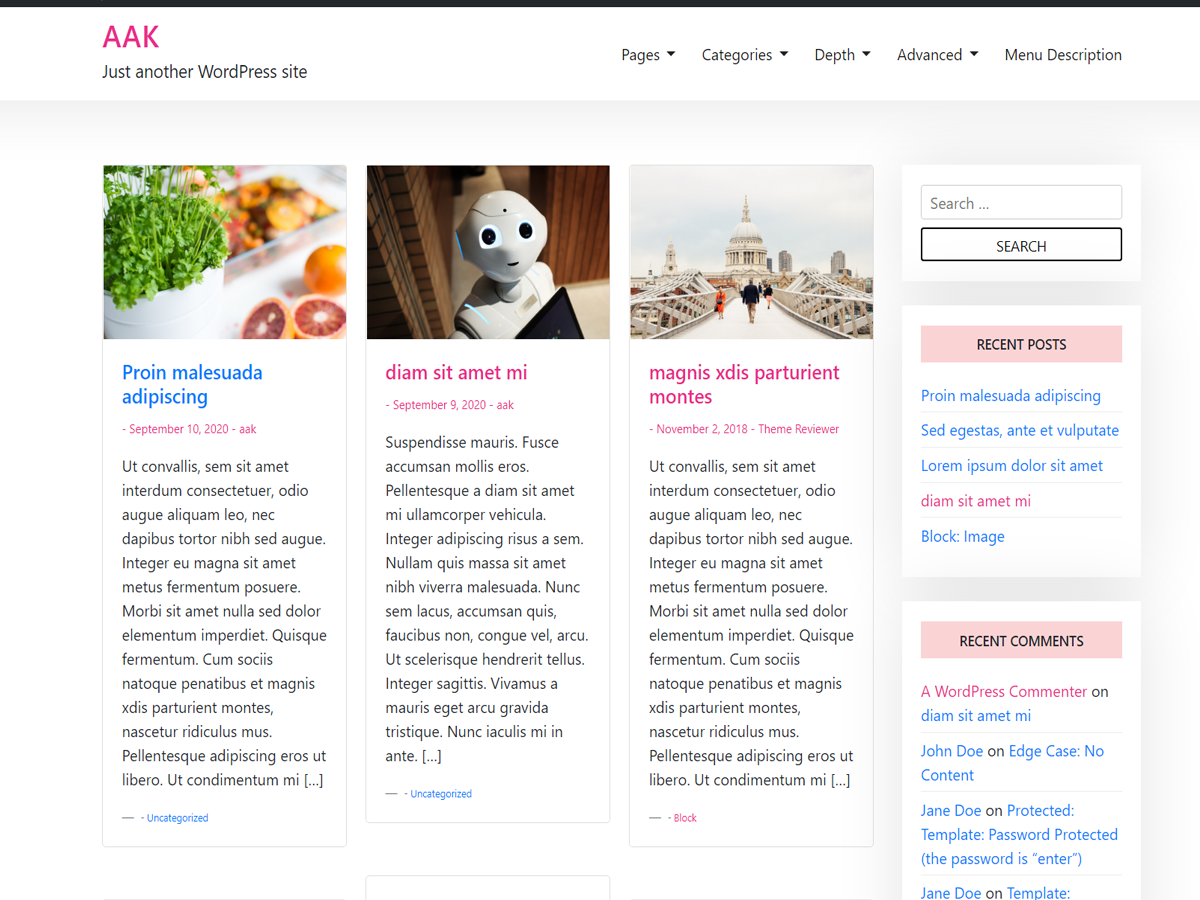This screenshot has width=1200, height=900.
Task: Click the SEARCH button
Action: [1021, 245]
